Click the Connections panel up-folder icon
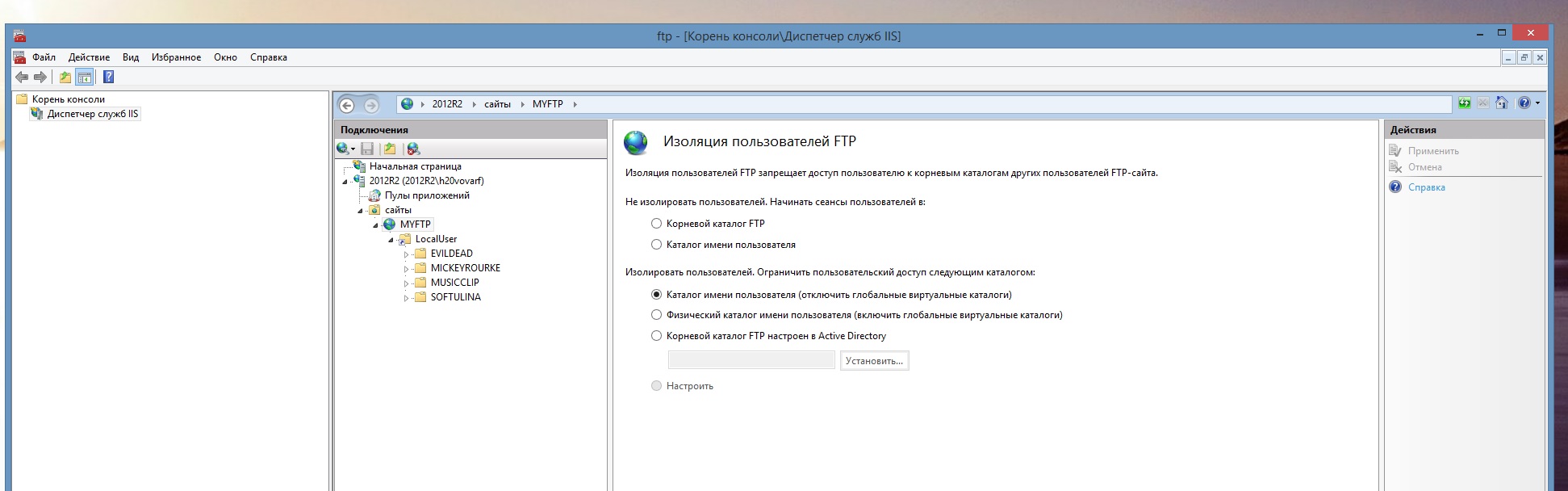 pyautogui.click(x=390, y=149)
